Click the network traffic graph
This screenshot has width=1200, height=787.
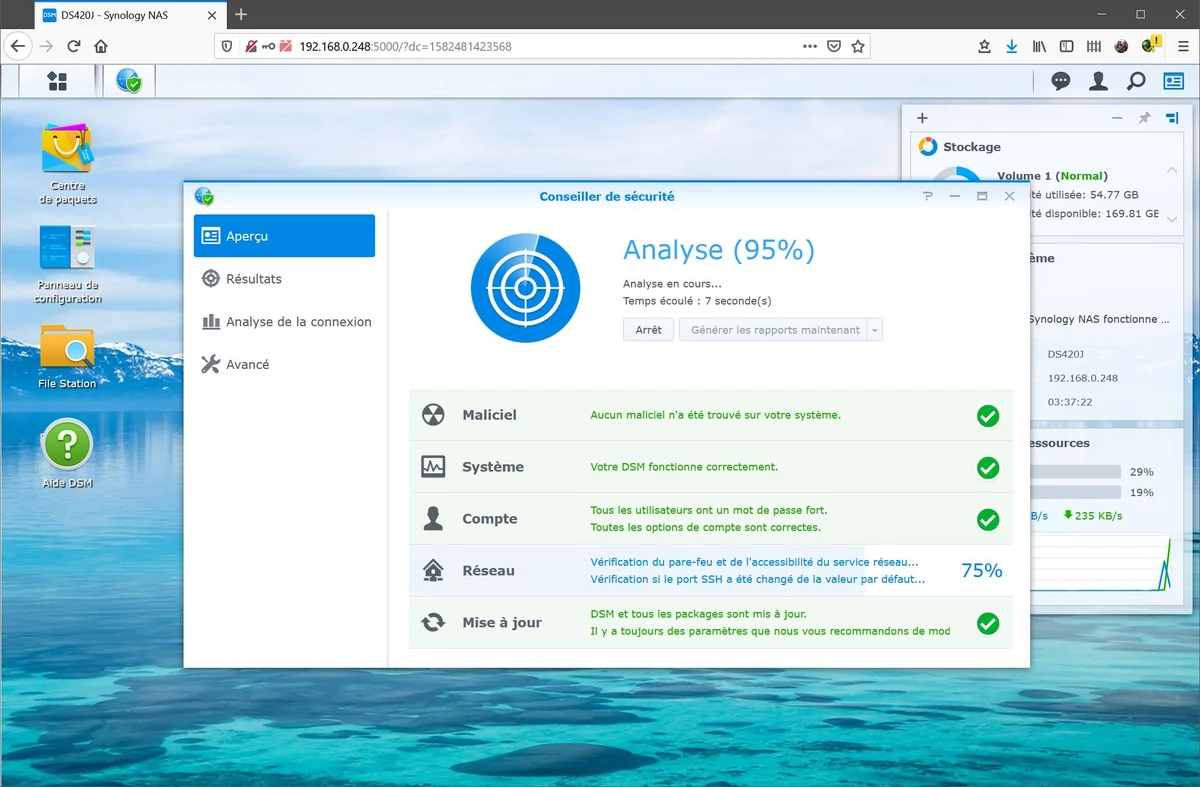tap(1100, 565)
